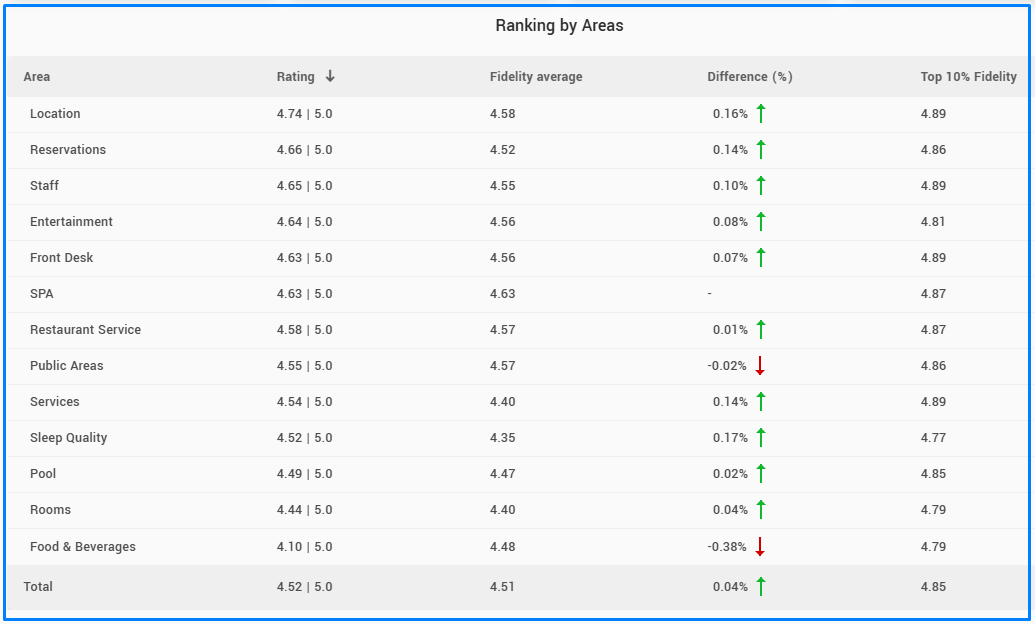Click the 4.77 top fidelity for Sleep Quality
Viewport: 1035px width, 624px height.
pyautogui.click(x=933, y=438)
